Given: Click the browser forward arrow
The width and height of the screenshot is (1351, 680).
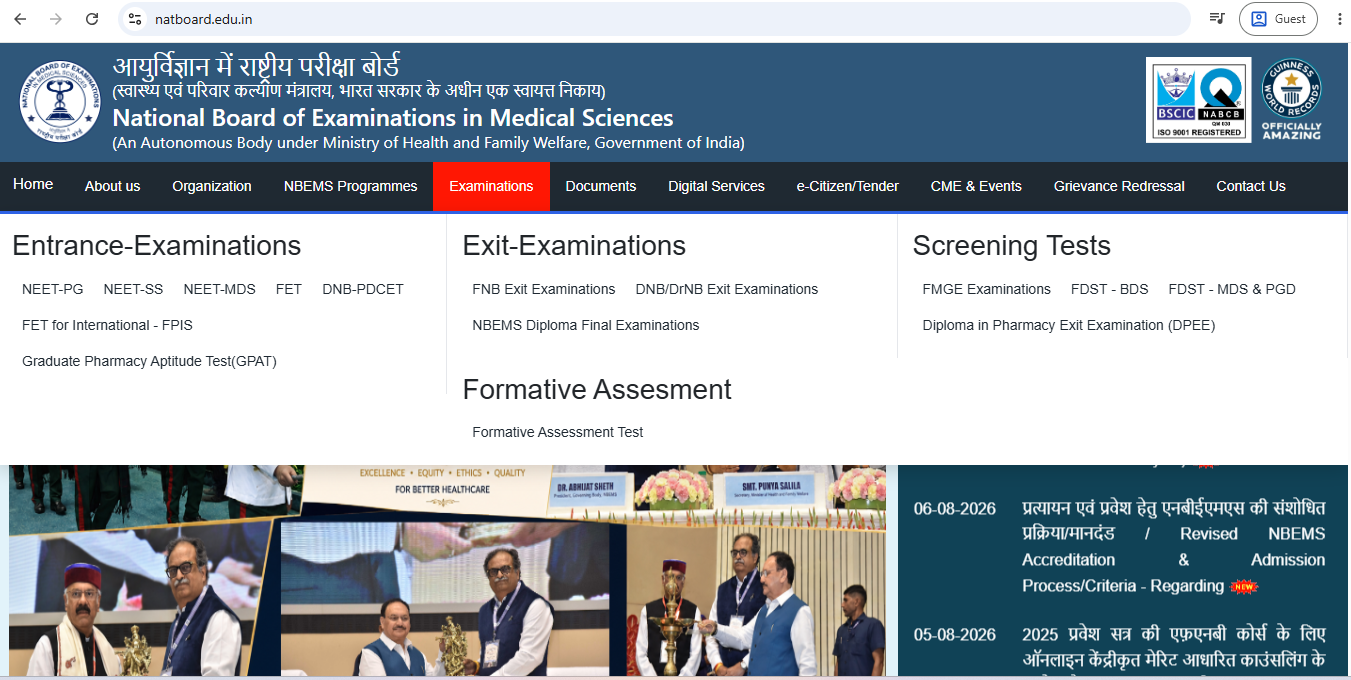Looking at the screenshot, I should pyautogui.click(x=56, y=19).
